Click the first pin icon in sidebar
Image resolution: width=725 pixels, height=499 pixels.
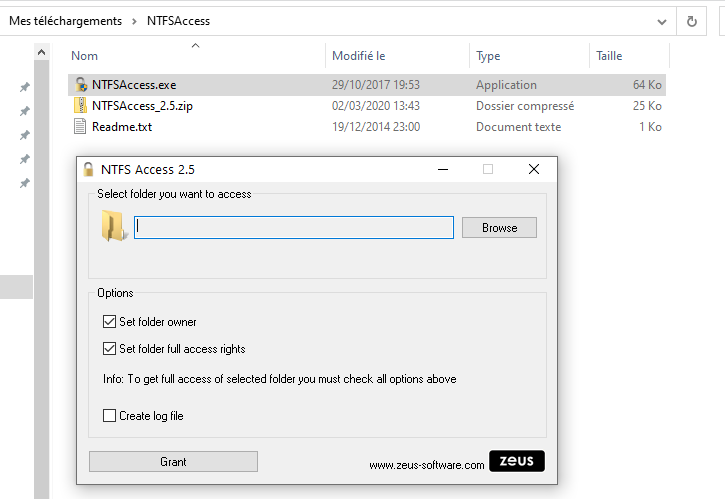pos(25,87)
